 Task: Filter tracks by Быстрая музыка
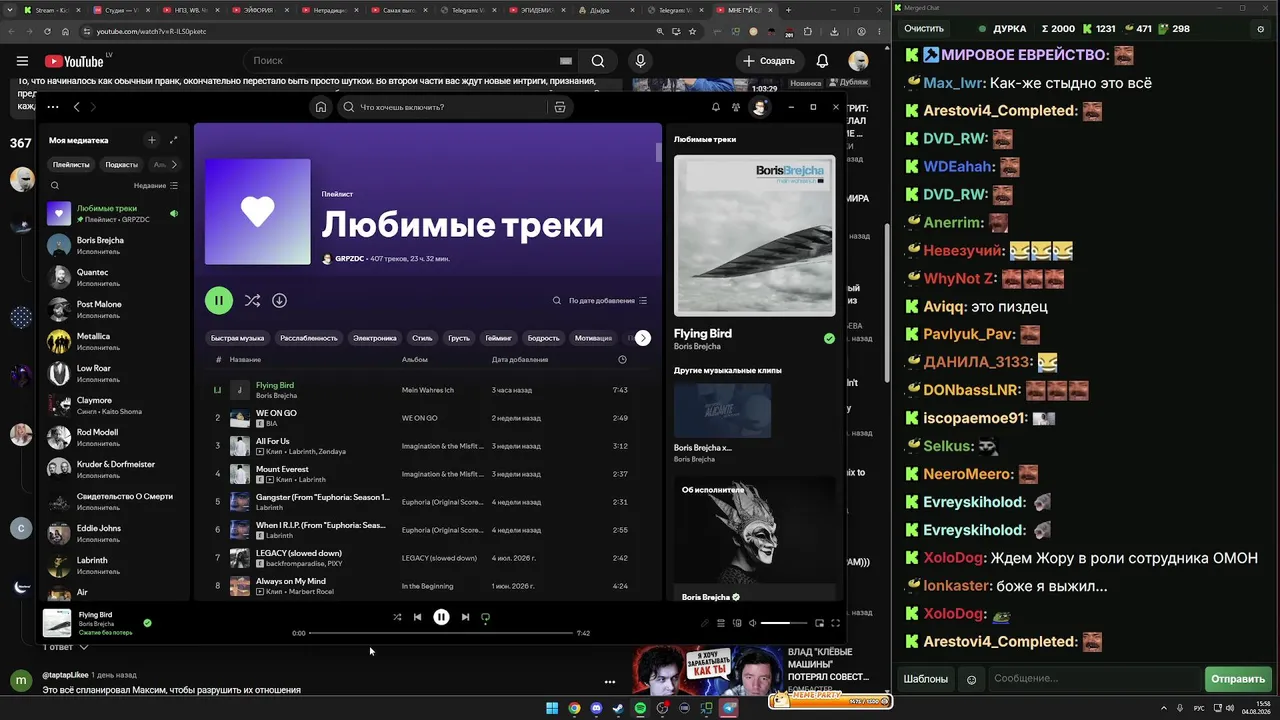(238, 338)
